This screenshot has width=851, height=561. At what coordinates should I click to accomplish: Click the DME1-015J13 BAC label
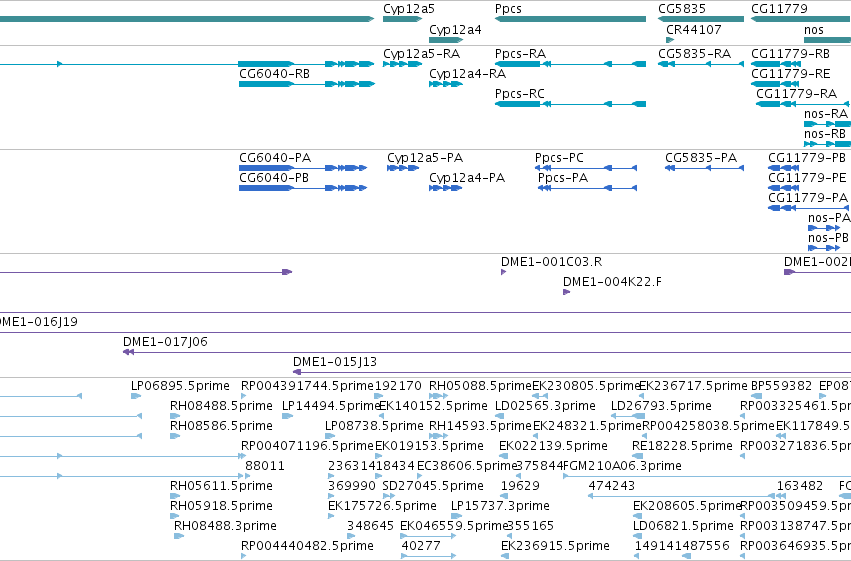click(x=334, y=362)
